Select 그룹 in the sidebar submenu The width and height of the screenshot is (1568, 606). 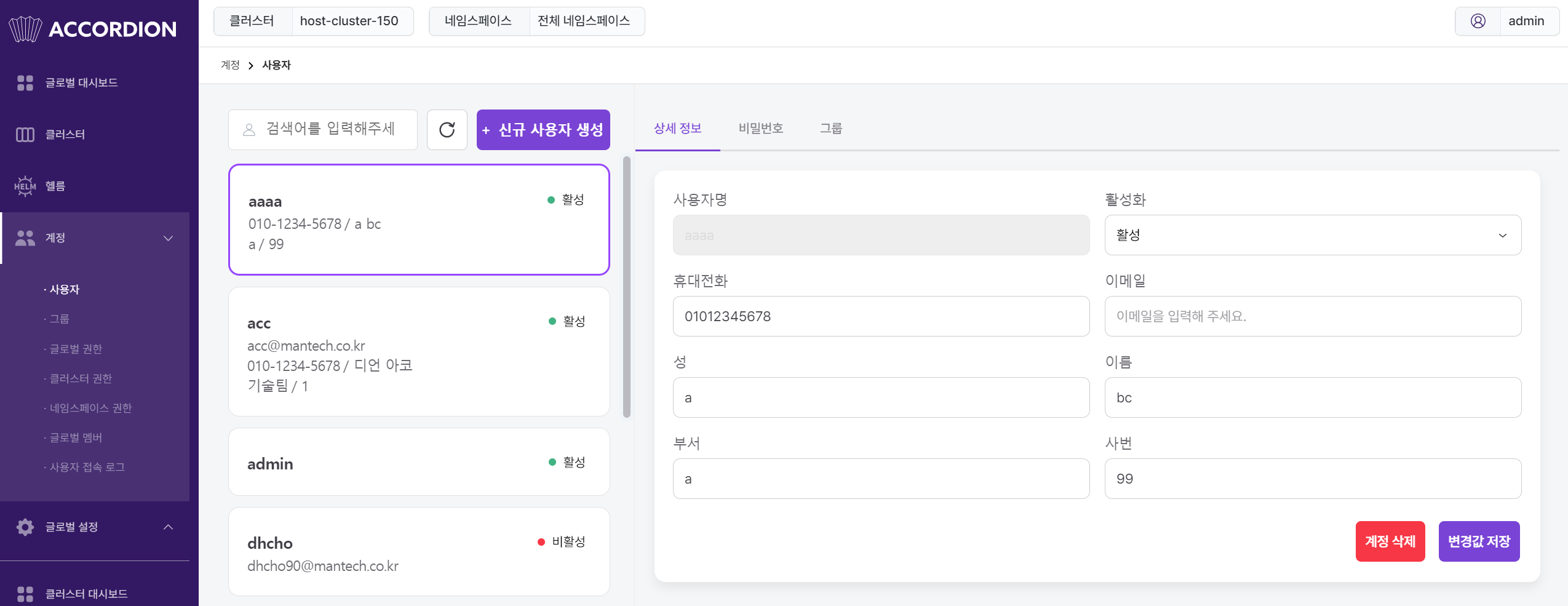coord(58,319)
